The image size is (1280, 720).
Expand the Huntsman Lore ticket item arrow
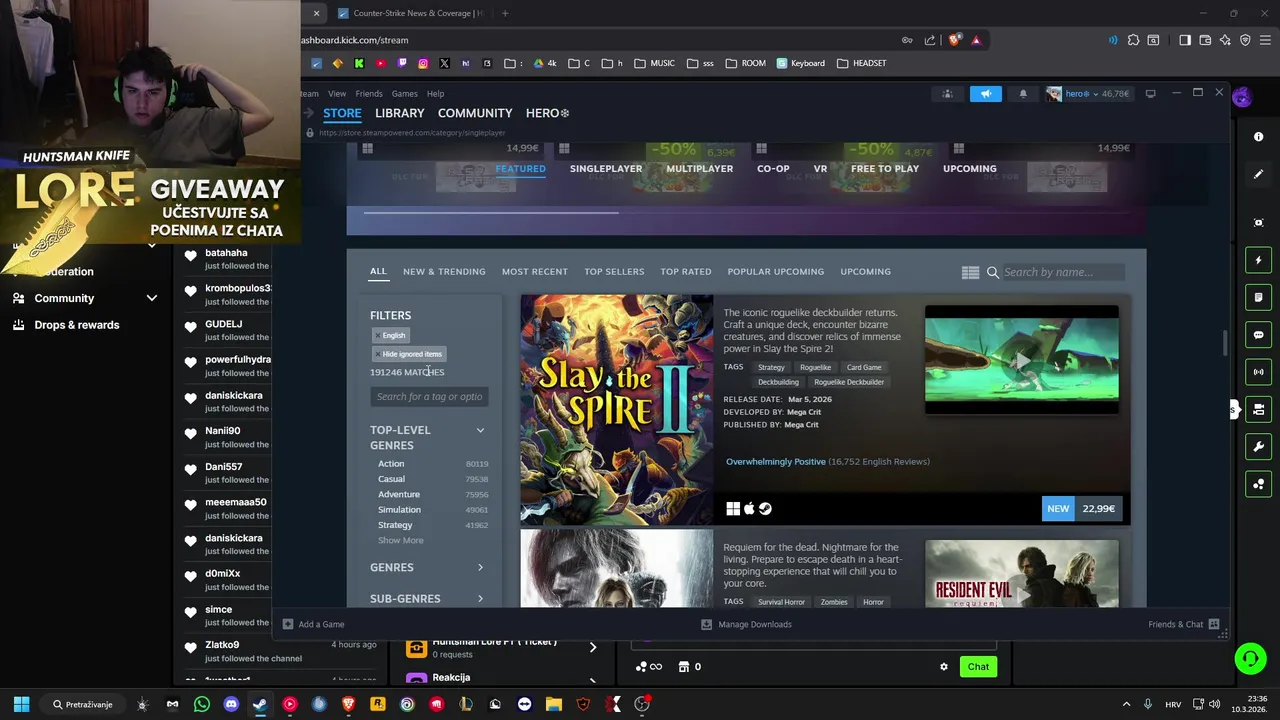coord(592,647)
